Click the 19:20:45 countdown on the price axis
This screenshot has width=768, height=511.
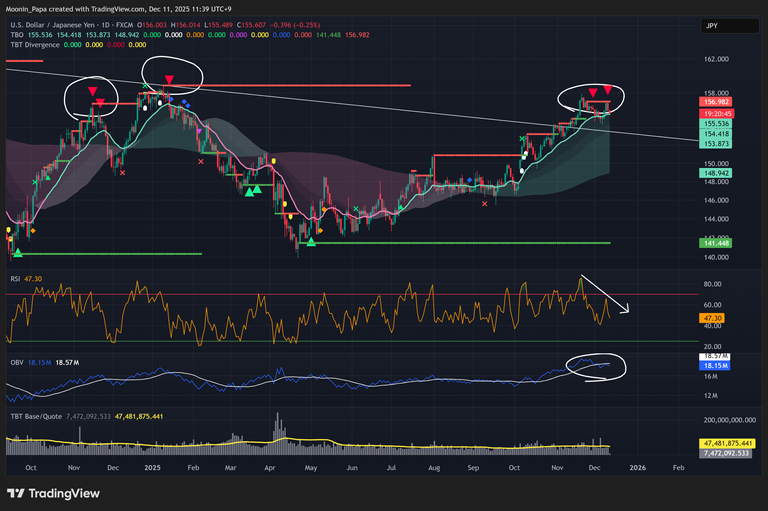coord(714,113)
